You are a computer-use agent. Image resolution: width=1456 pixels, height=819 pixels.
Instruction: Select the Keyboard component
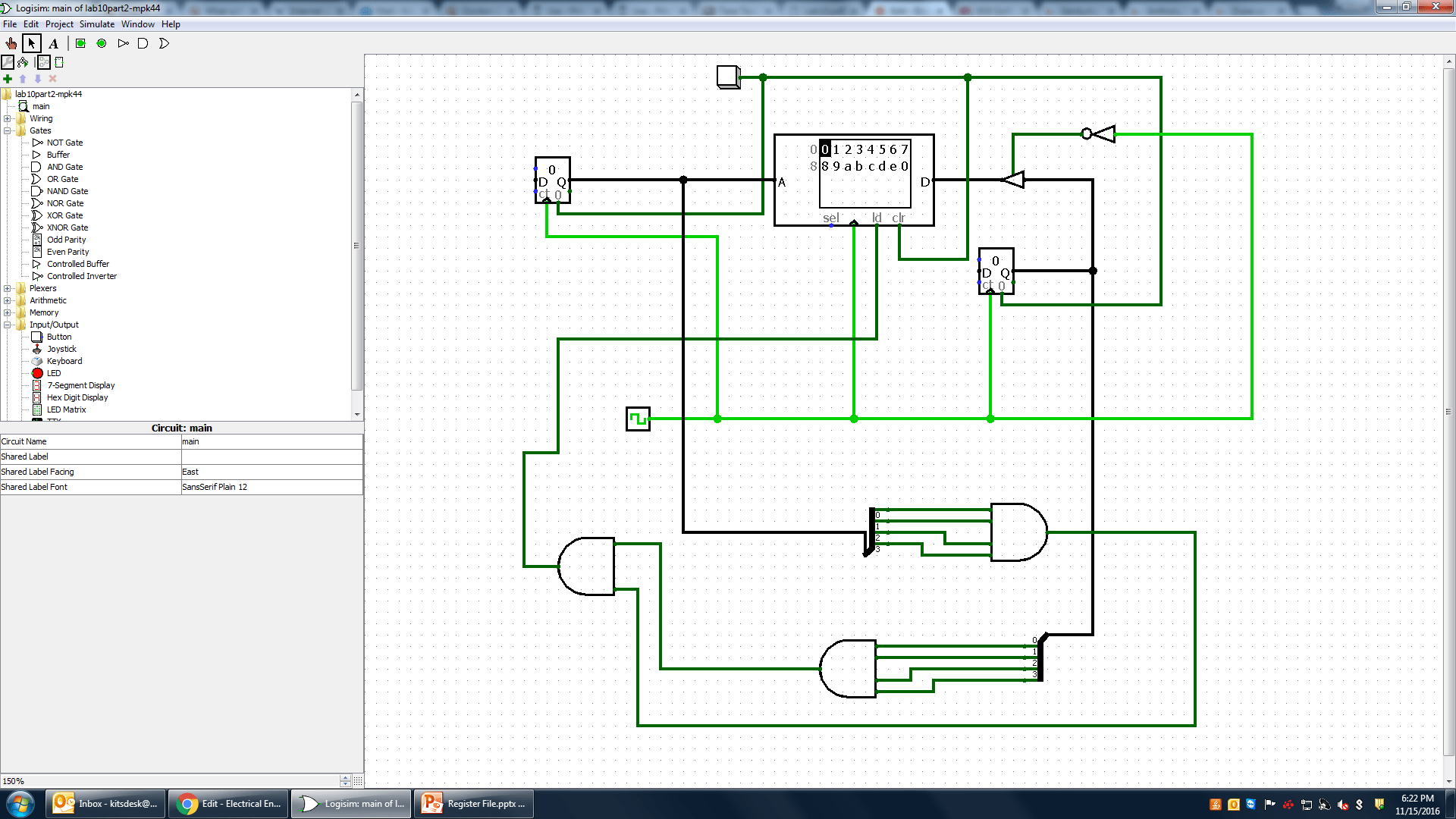pyautogui.click(x=63, y=361)
